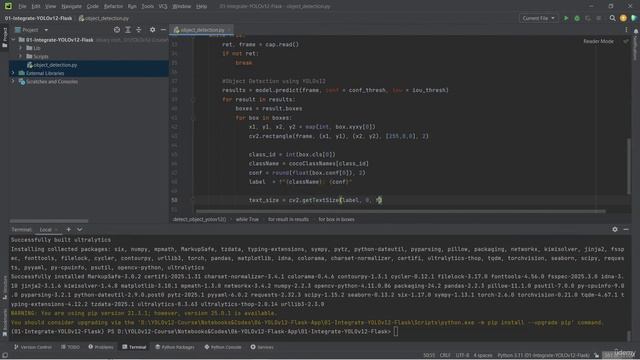This screenshot has height=360, width=640.
Task: Open Python Console tool window
Action: pos(223,347)
